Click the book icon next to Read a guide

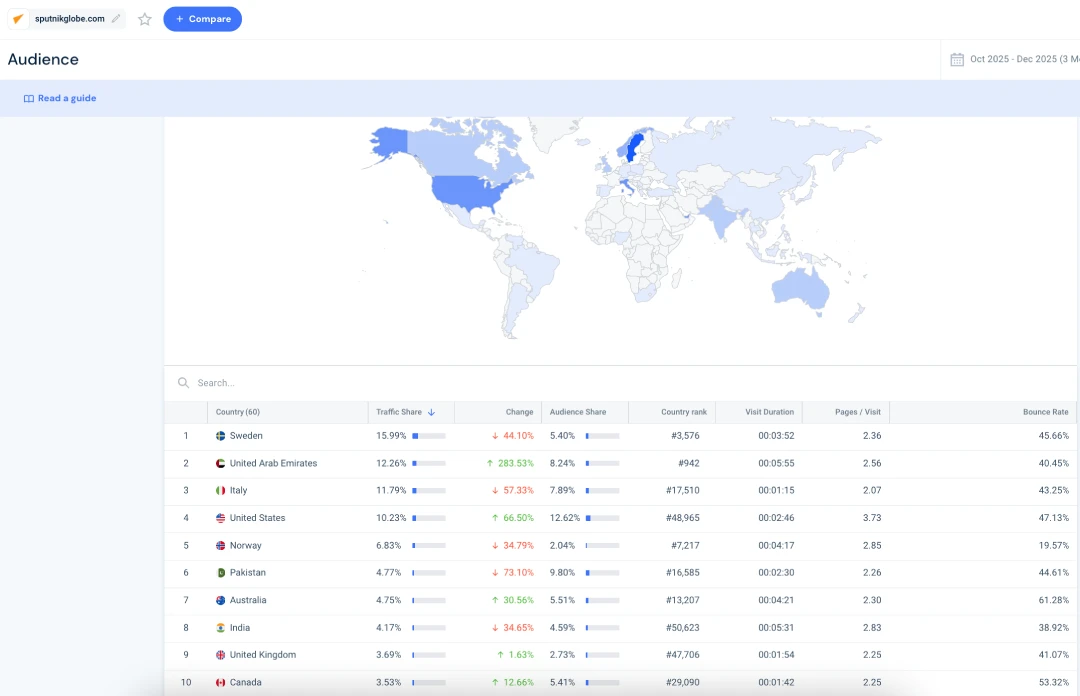(29, 99)
